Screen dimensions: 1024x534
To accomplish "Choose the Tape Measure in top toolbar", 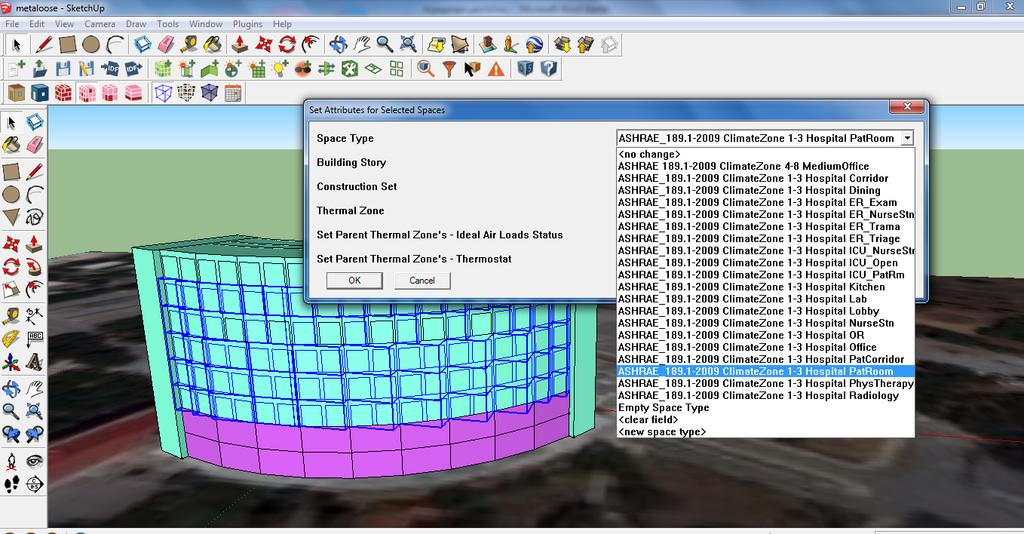I will (x=189, y=44).
